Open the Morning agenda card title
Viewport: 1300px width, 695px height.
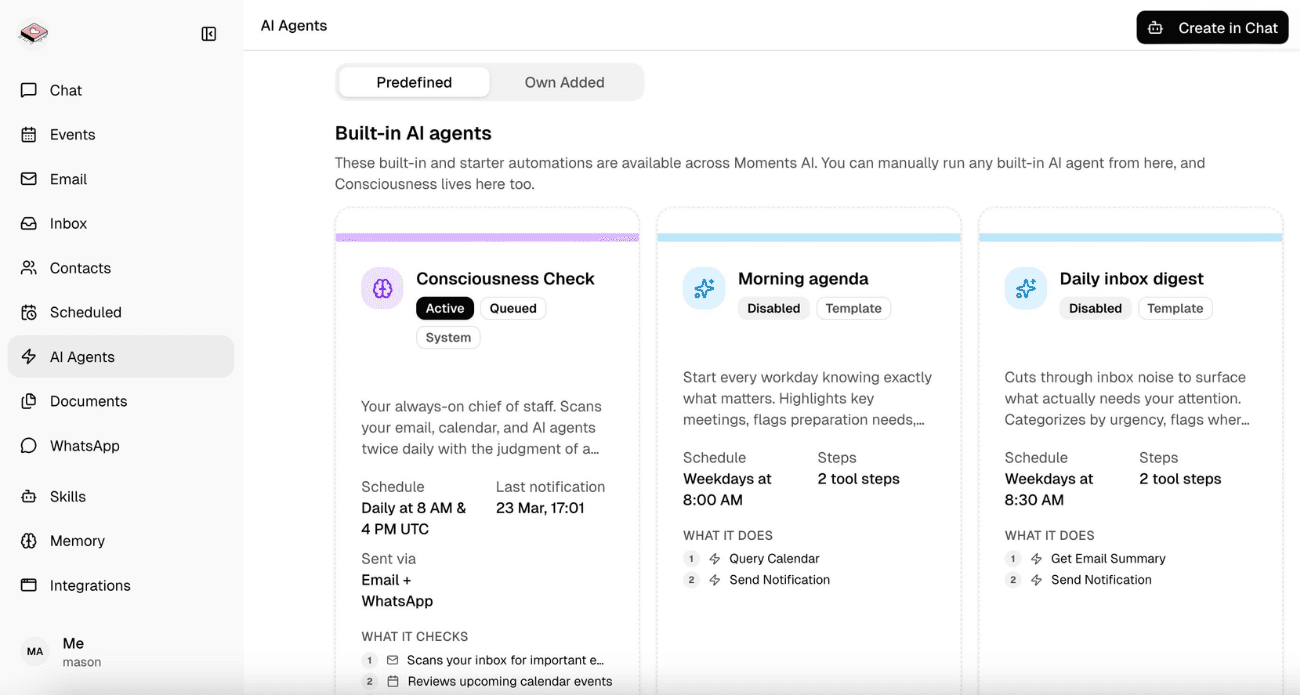pos(803,279)
